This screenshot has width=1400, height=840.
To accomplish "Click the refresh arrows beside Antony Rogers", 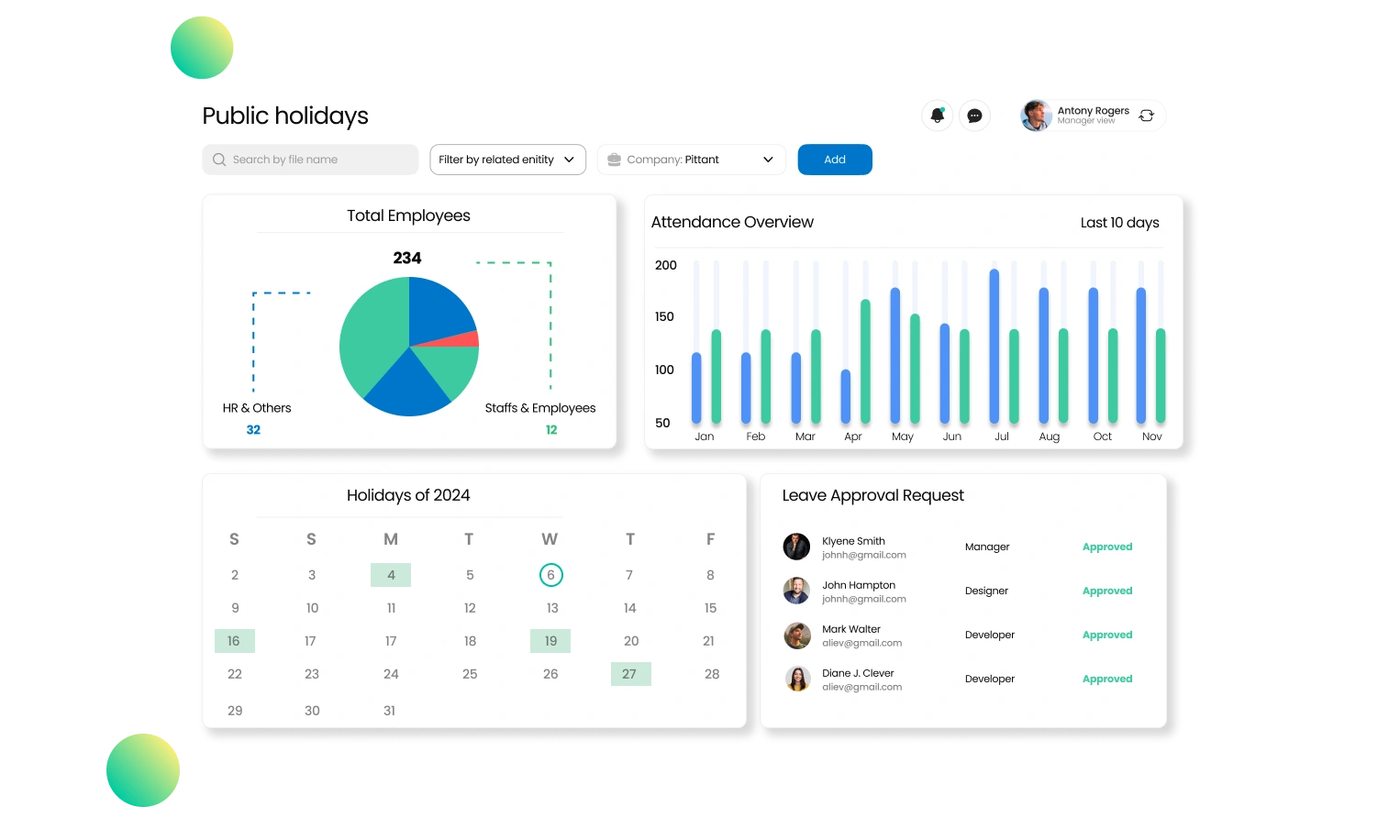I will (1146, 116).
